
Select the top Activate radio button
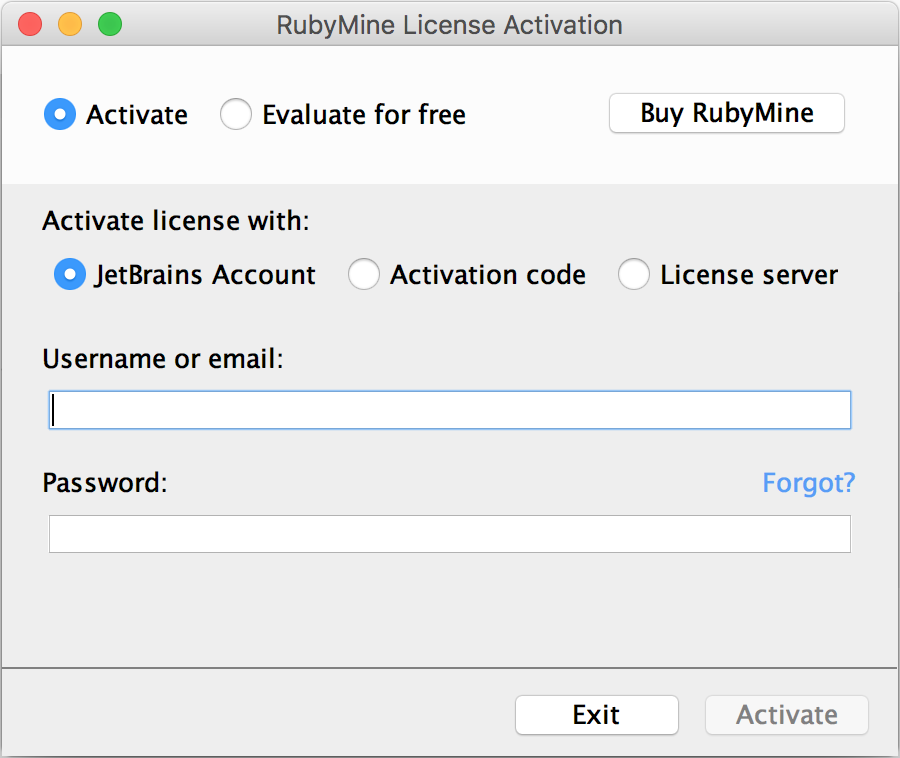(x=60, y=114)
